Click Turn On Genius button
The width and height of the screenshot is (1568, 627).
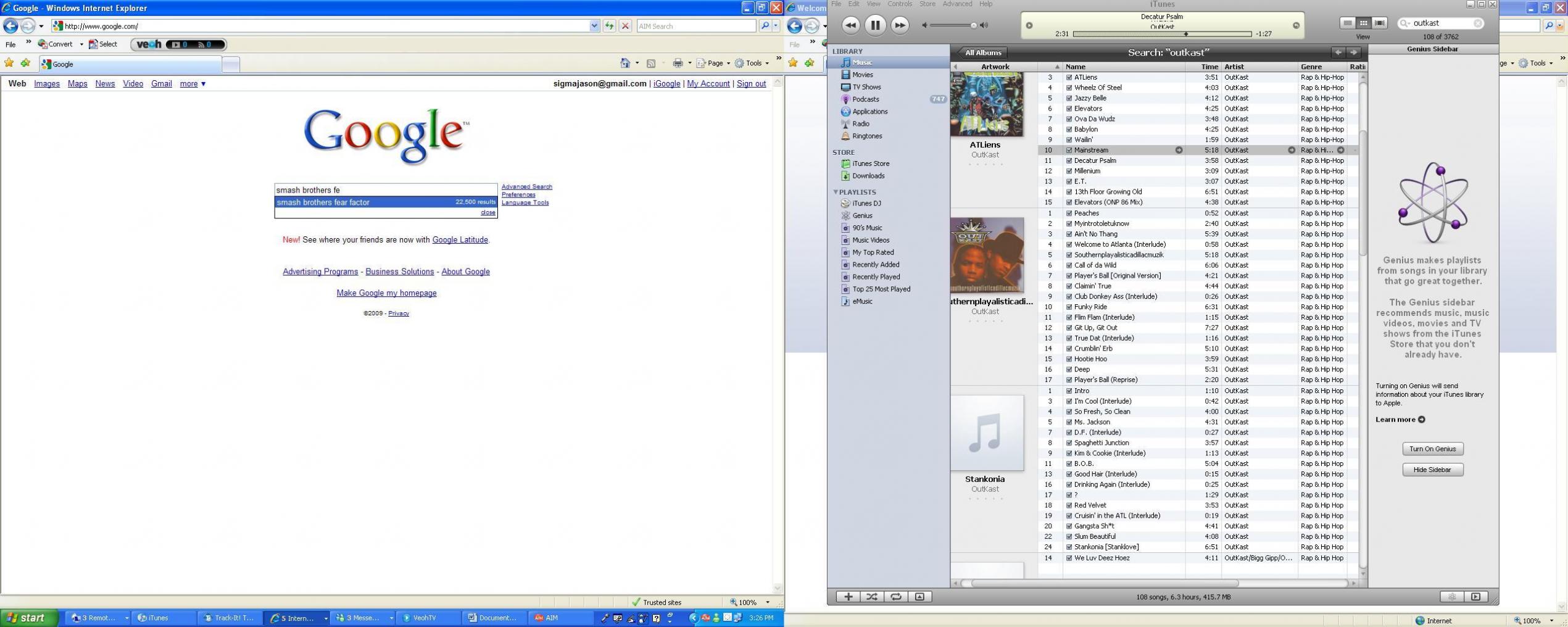pos(1432,449)
